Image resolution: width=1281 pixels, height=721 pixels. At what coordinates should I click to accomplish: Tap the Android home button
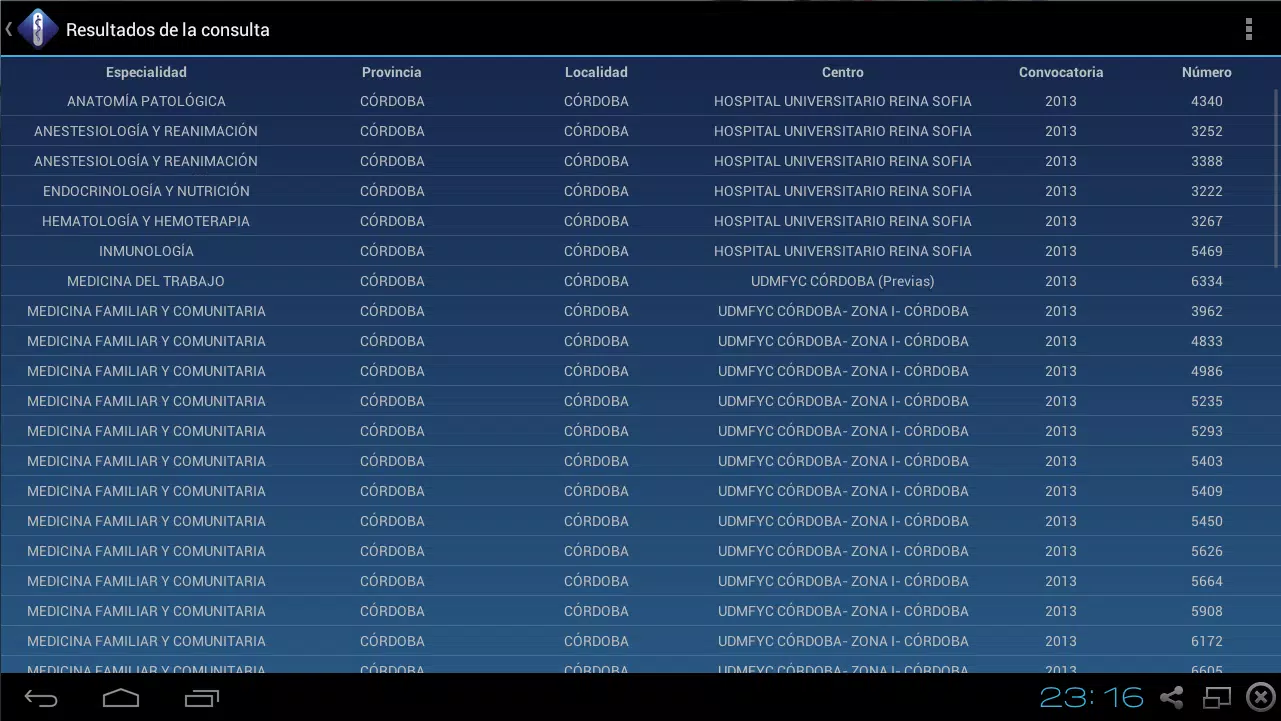pos(121,698)
